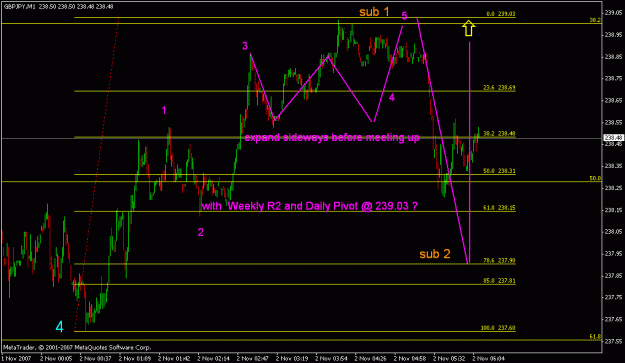Select the magenta wave '5' label
Screen dimensions: 625x363
pos(404,16)
